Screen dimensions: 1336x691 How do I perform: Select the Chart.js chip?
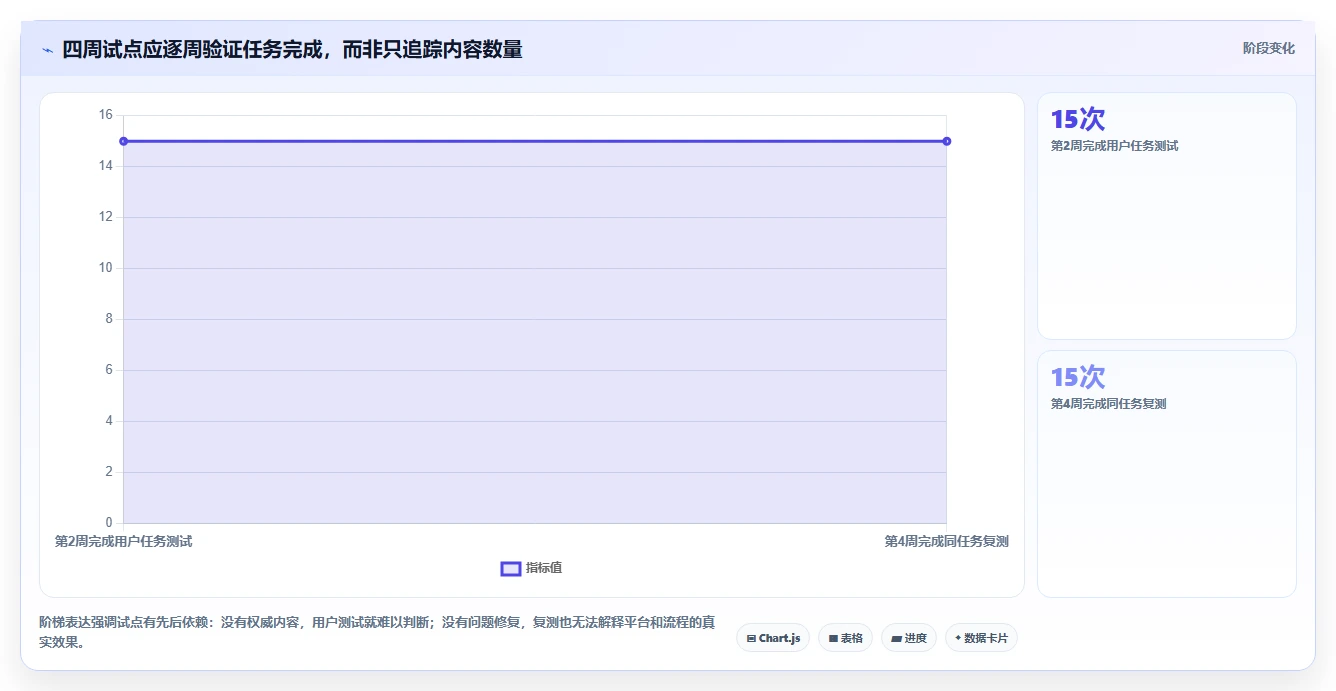pyautogui.click(x=773, y=638)
